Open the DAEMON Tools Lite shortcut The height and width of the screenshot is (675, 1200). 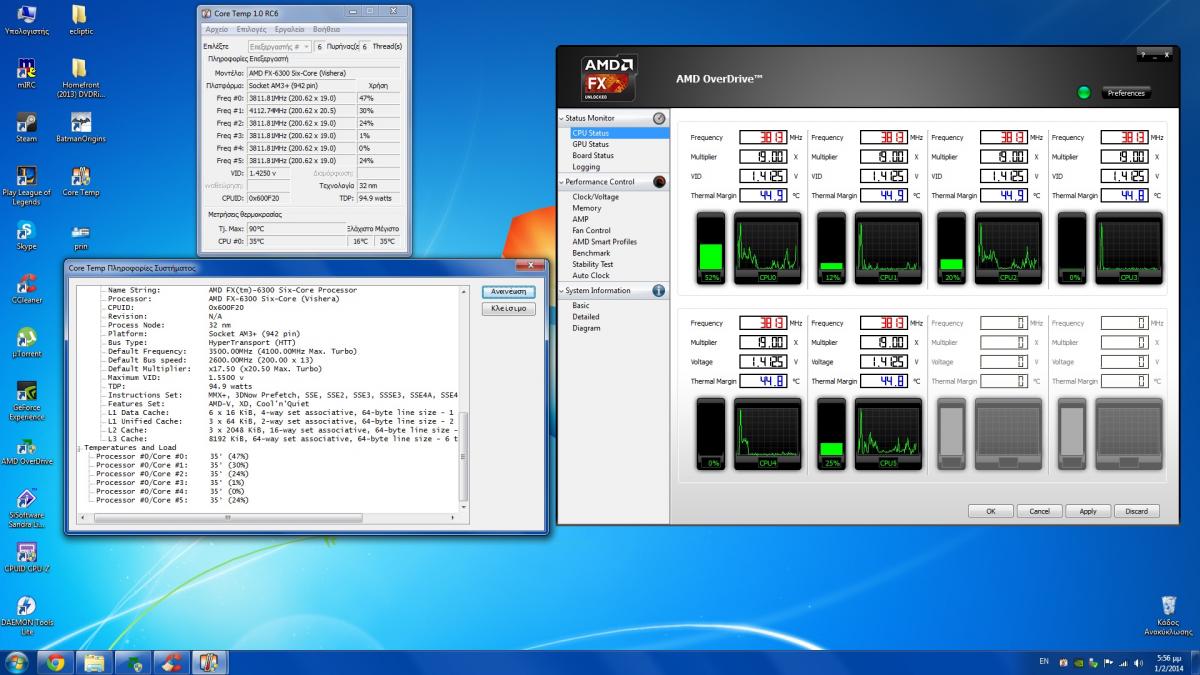tap(27, 615)
